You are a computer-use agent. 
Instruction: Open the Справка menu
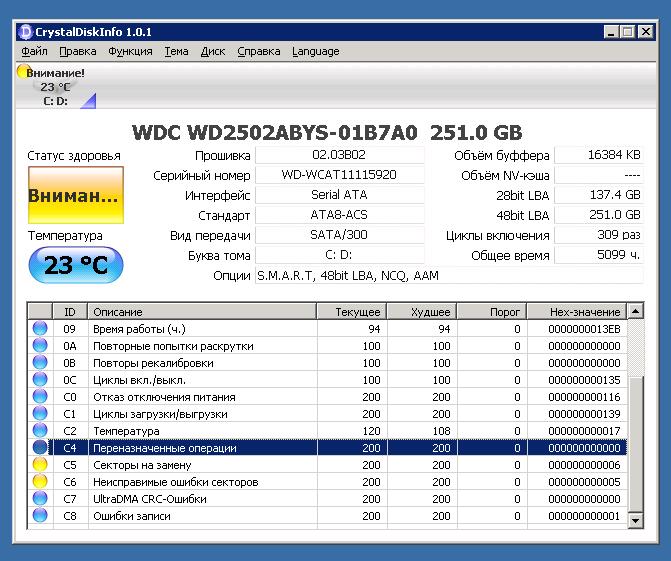pyautogui.click(x=258, y=51)
